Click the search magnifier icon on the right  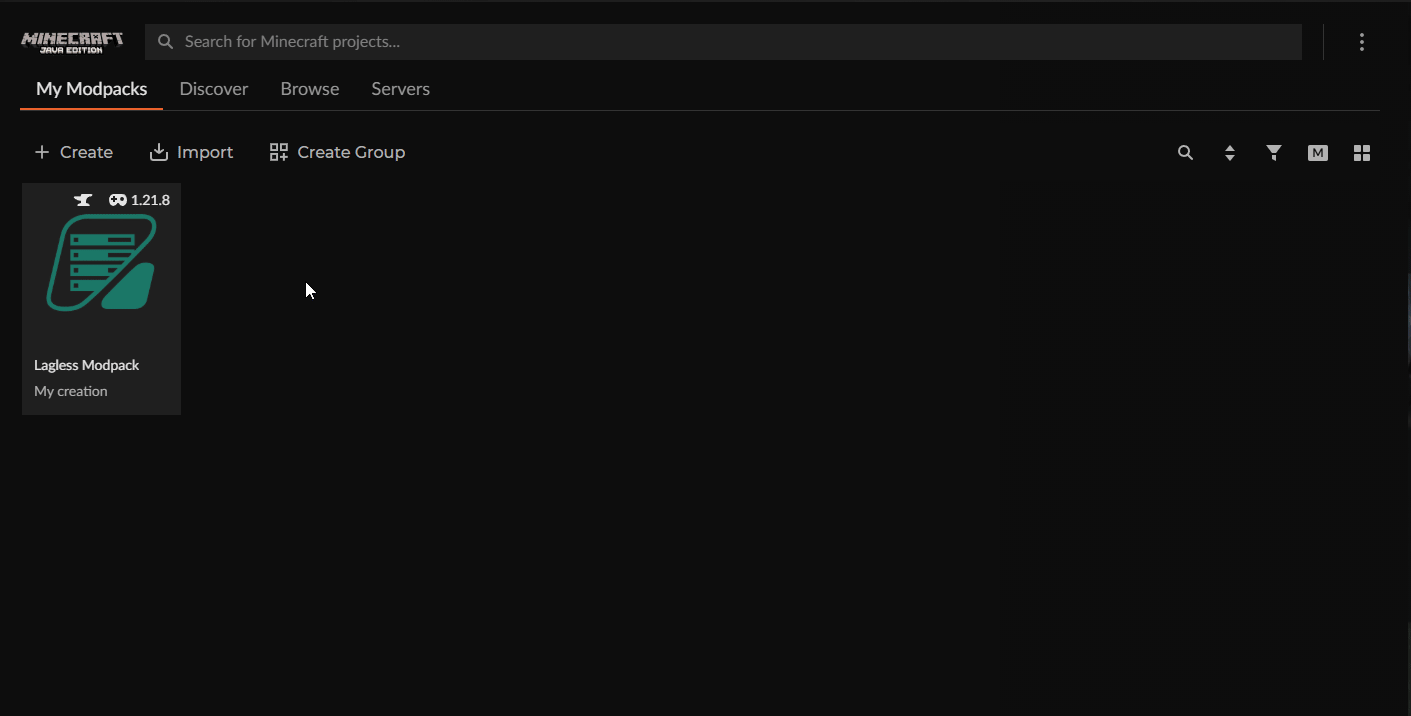[1185, 152]
